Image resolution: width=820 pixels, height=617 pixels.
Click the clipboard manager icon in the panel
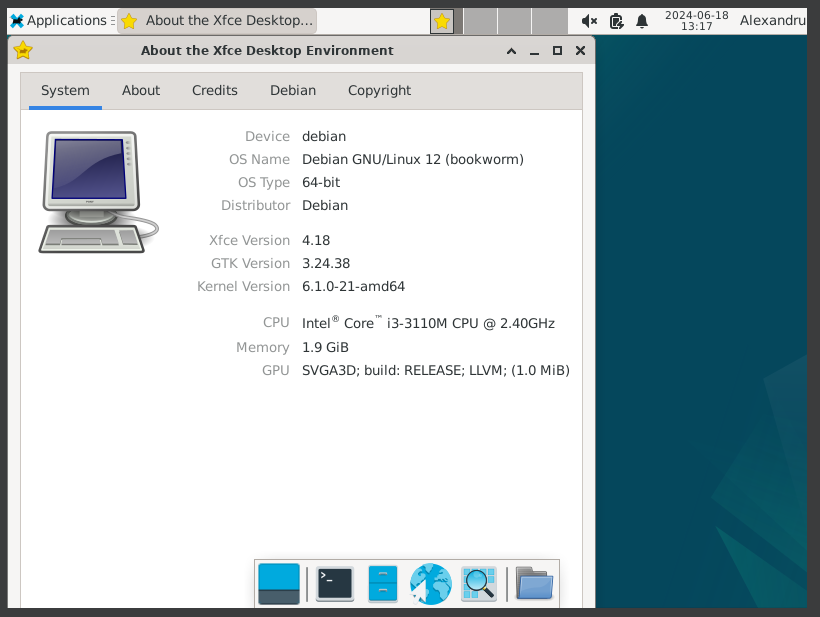[614, 20]
